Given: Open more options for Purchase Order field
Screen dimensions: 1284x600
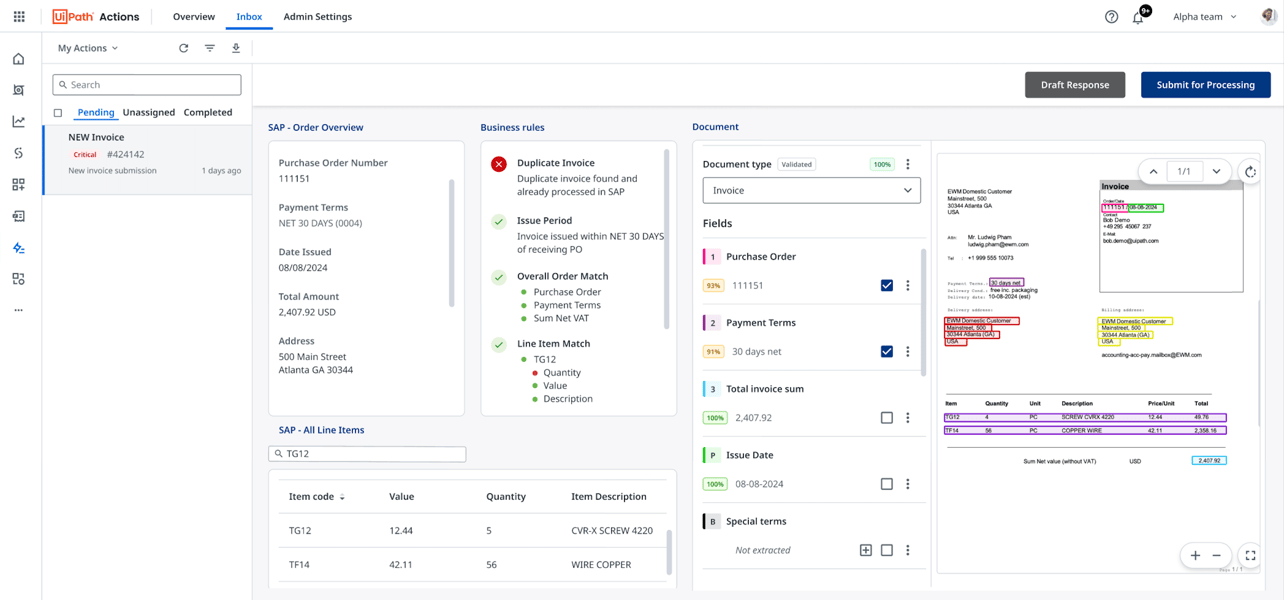Looking at the screenshot, I should [908, 286].
